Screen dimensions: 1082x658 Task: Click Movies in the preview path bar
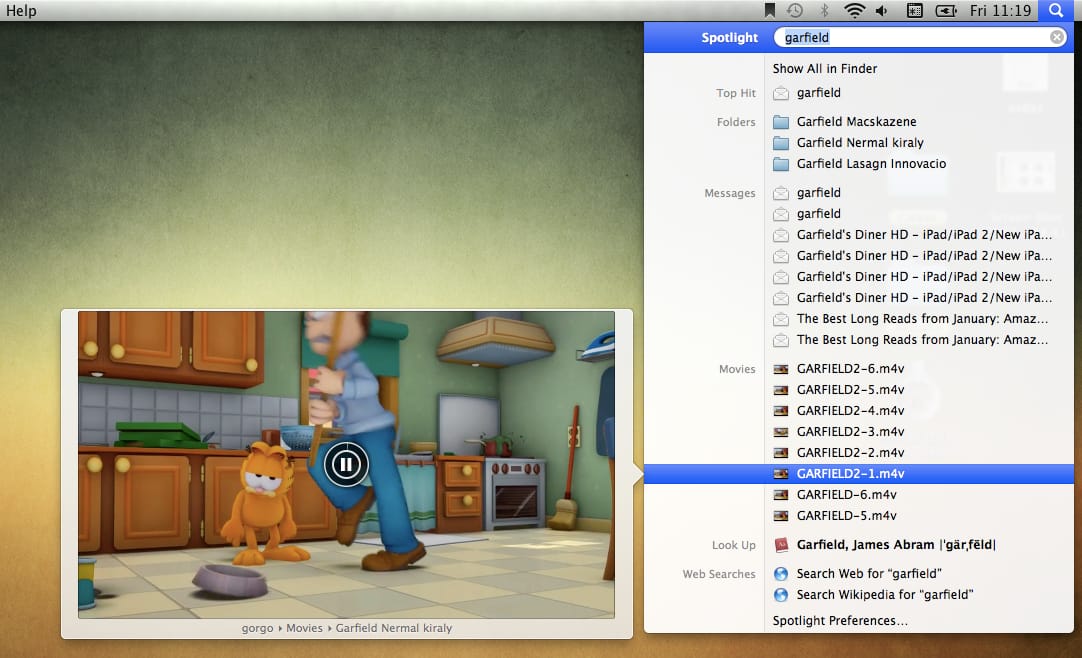click(x=304, y=628)
